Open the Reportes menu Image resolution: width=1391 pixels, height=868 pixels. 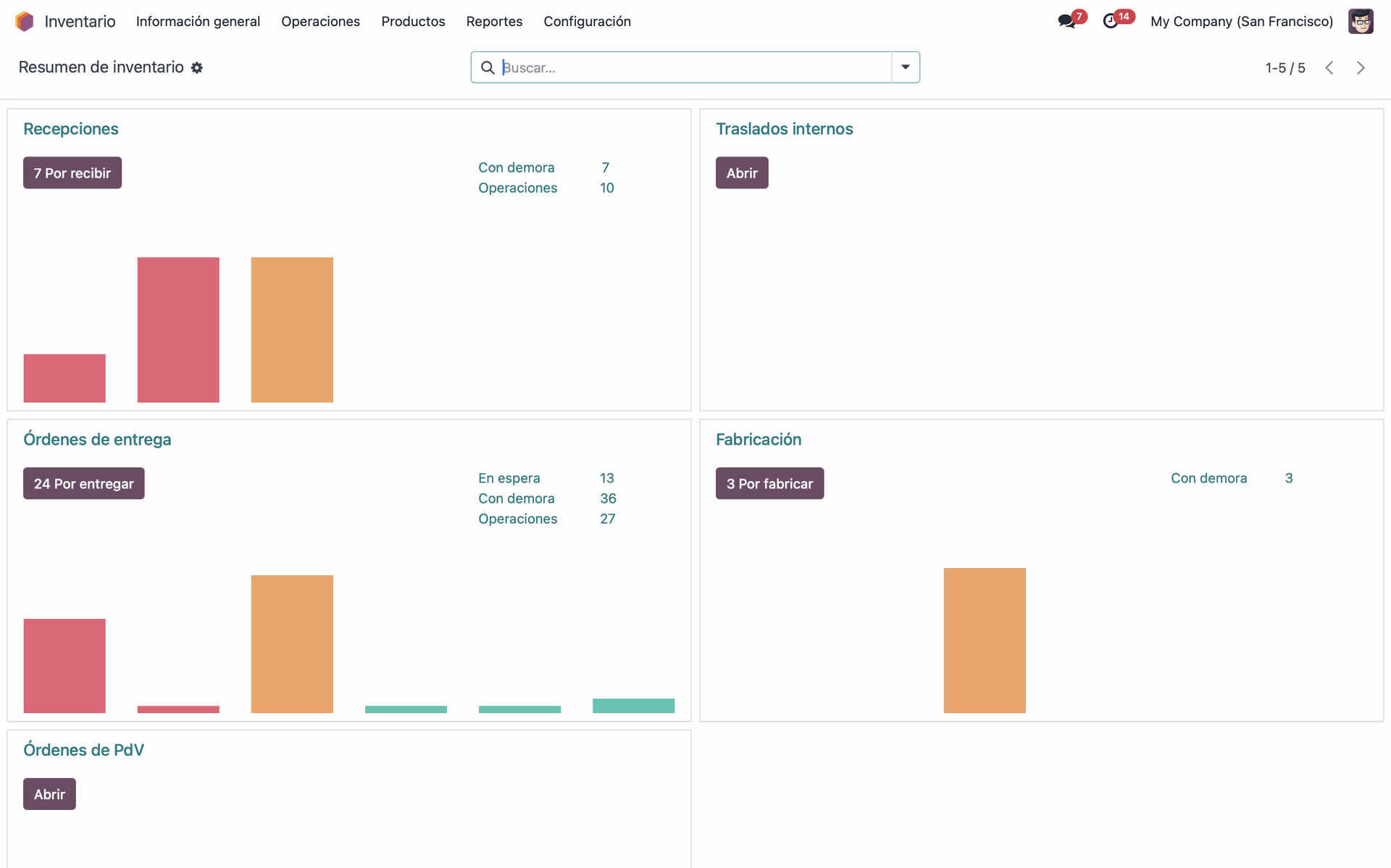494,22
